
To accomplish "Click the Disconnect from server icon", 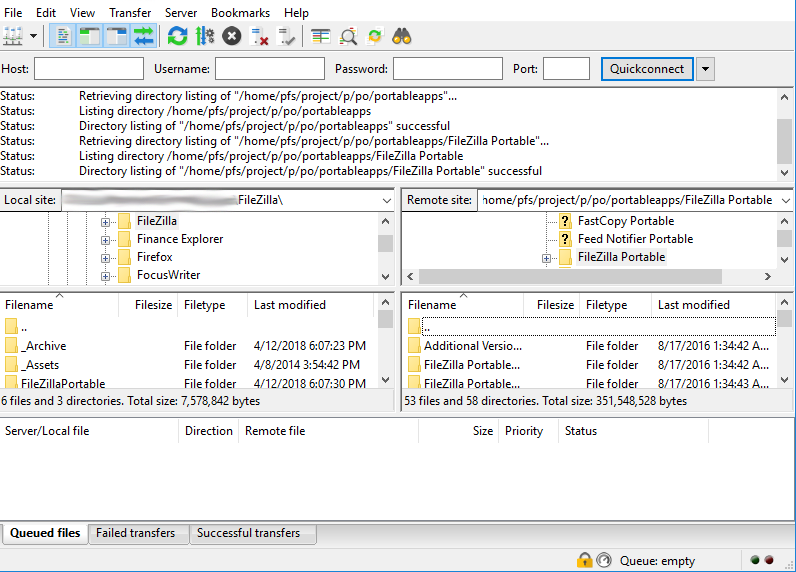I will point(260,37).
